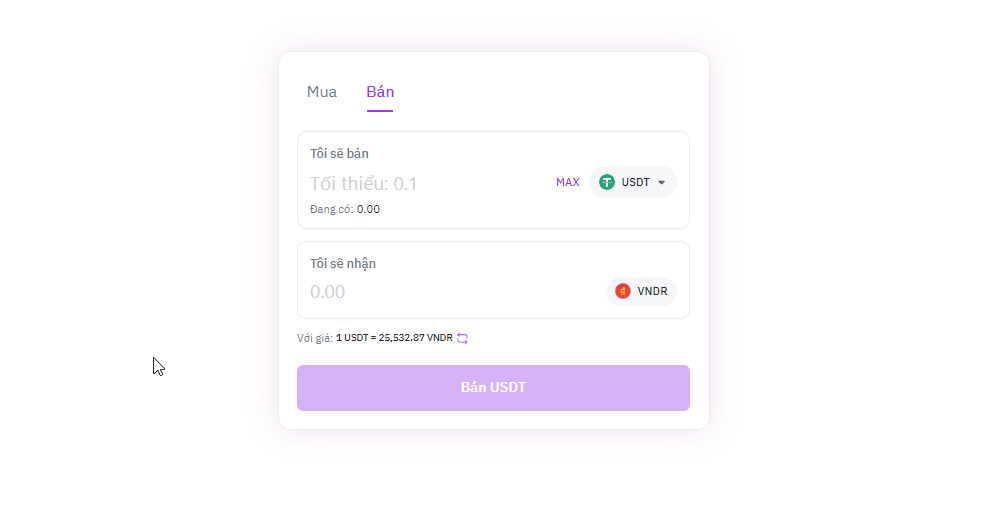Click the 1 USDT = 25,532.87 VNDR rate text
The image size is (997, 527).
click(x=394, y=338)
